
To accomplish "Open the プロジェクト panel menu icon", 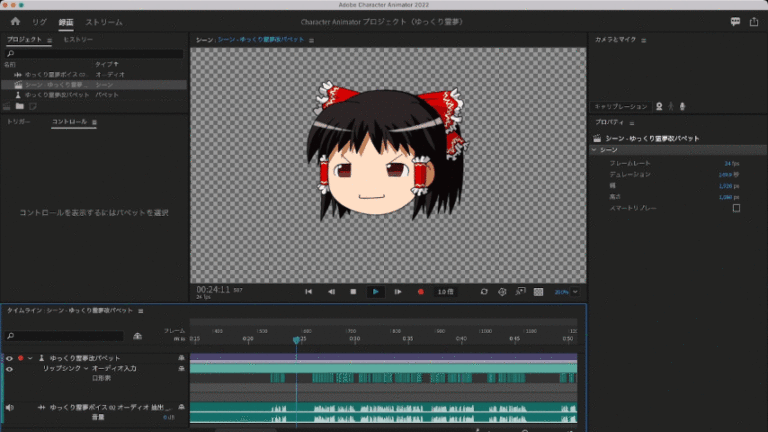I will click(x=49, y=40).
